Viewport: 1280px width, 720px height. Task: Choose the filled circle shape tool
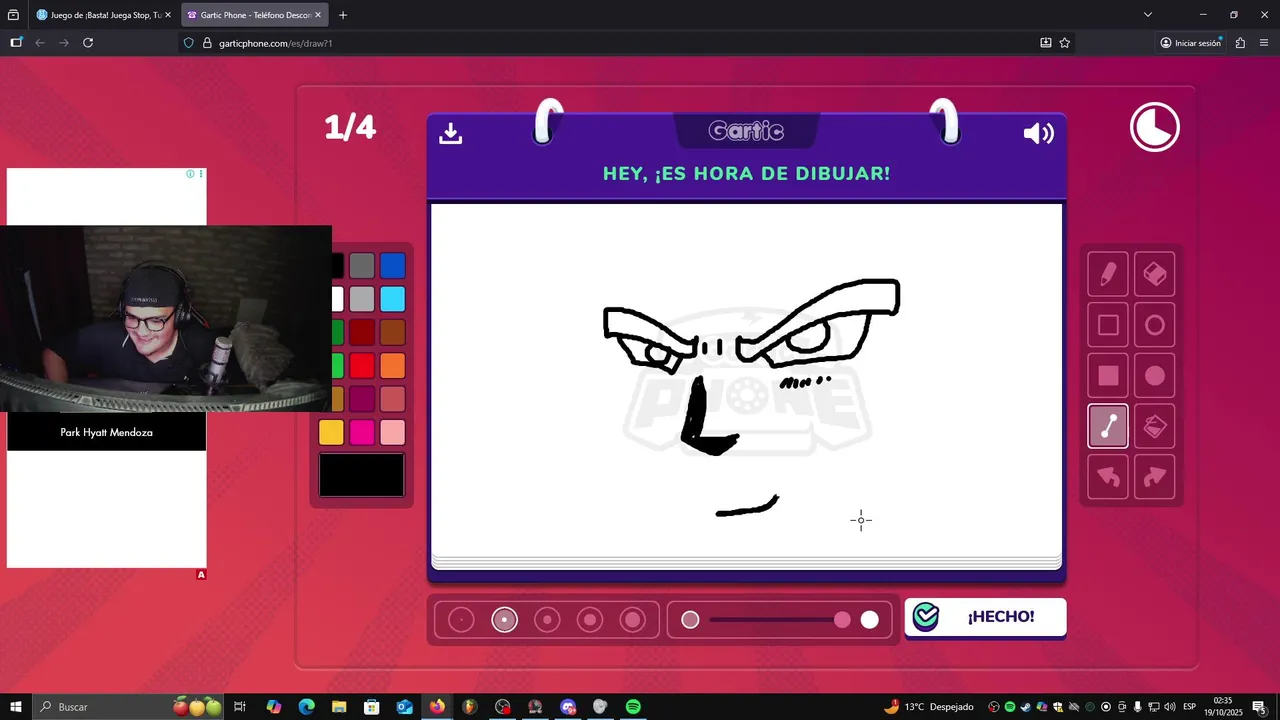tap(1155, 376)
